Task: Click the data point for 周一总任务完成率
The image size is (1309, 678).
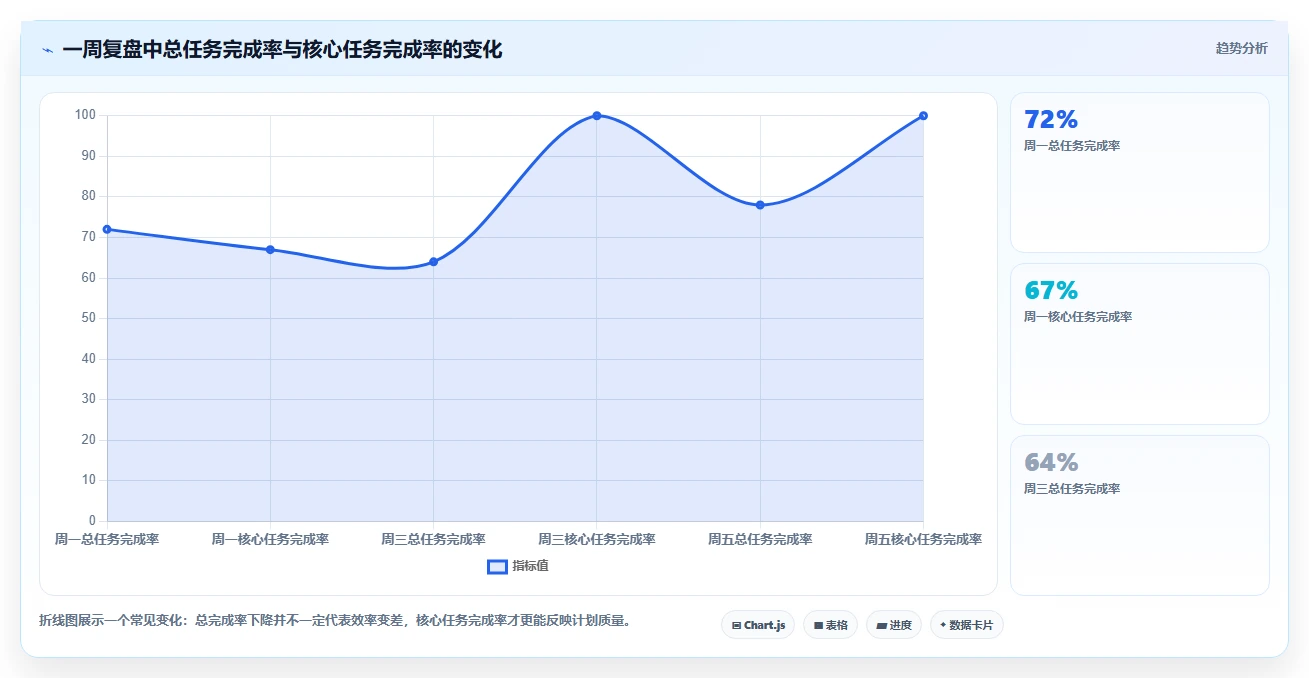Action: point(107,229)
